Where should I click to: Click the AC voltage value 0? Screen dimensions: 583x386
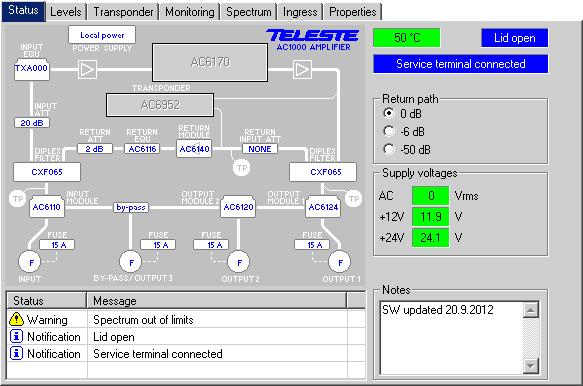(x=431, y=196)
